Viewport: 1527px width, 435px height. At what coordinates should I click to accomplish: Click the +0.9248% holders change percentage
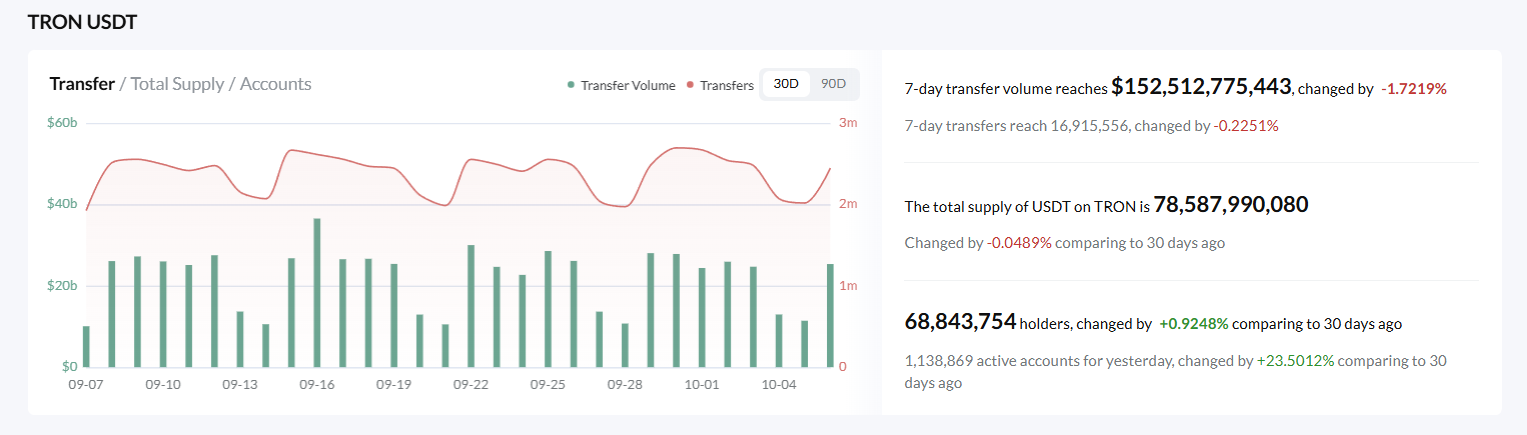(x=1194, y=324)
